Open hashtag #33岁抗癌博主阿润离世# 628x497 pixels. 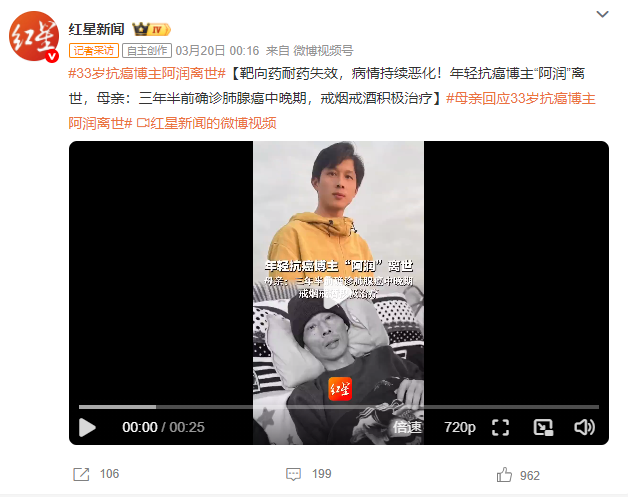147,74
